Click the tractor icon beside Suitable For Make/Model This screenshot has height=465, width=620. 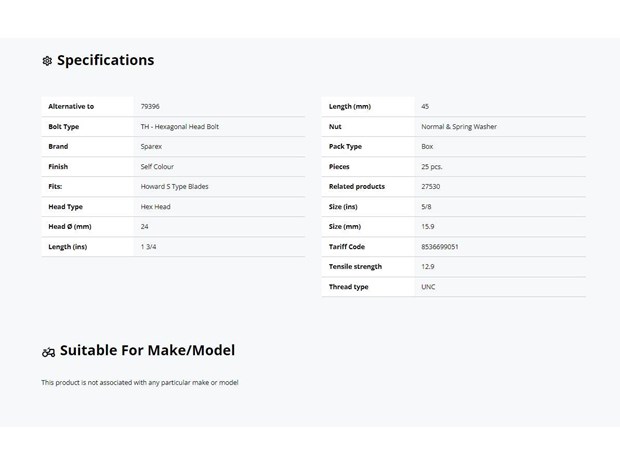[48, 352]
